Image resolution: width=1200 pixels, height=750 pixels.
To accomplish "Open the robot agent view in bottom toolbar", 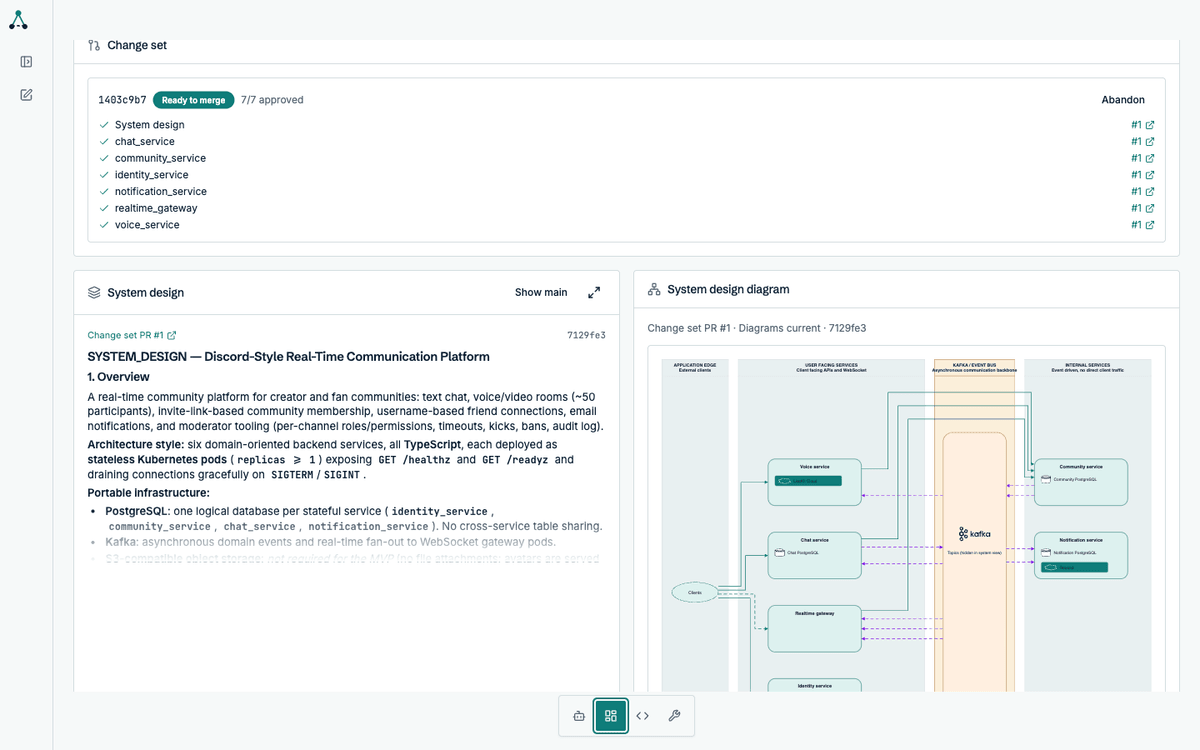I will click(x=578, y=716).
